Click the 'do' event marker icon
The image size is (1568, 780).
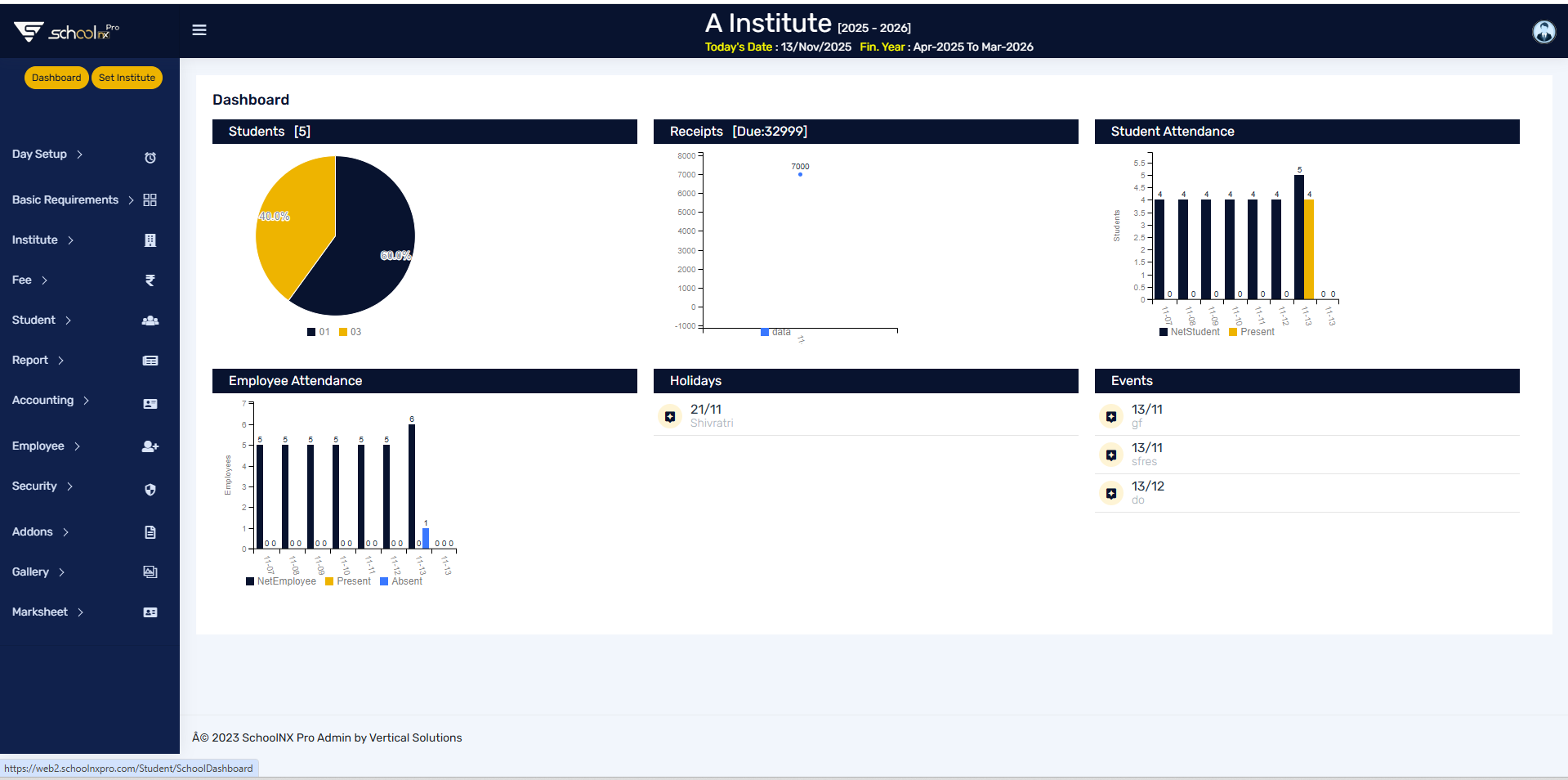point(1111,493)
